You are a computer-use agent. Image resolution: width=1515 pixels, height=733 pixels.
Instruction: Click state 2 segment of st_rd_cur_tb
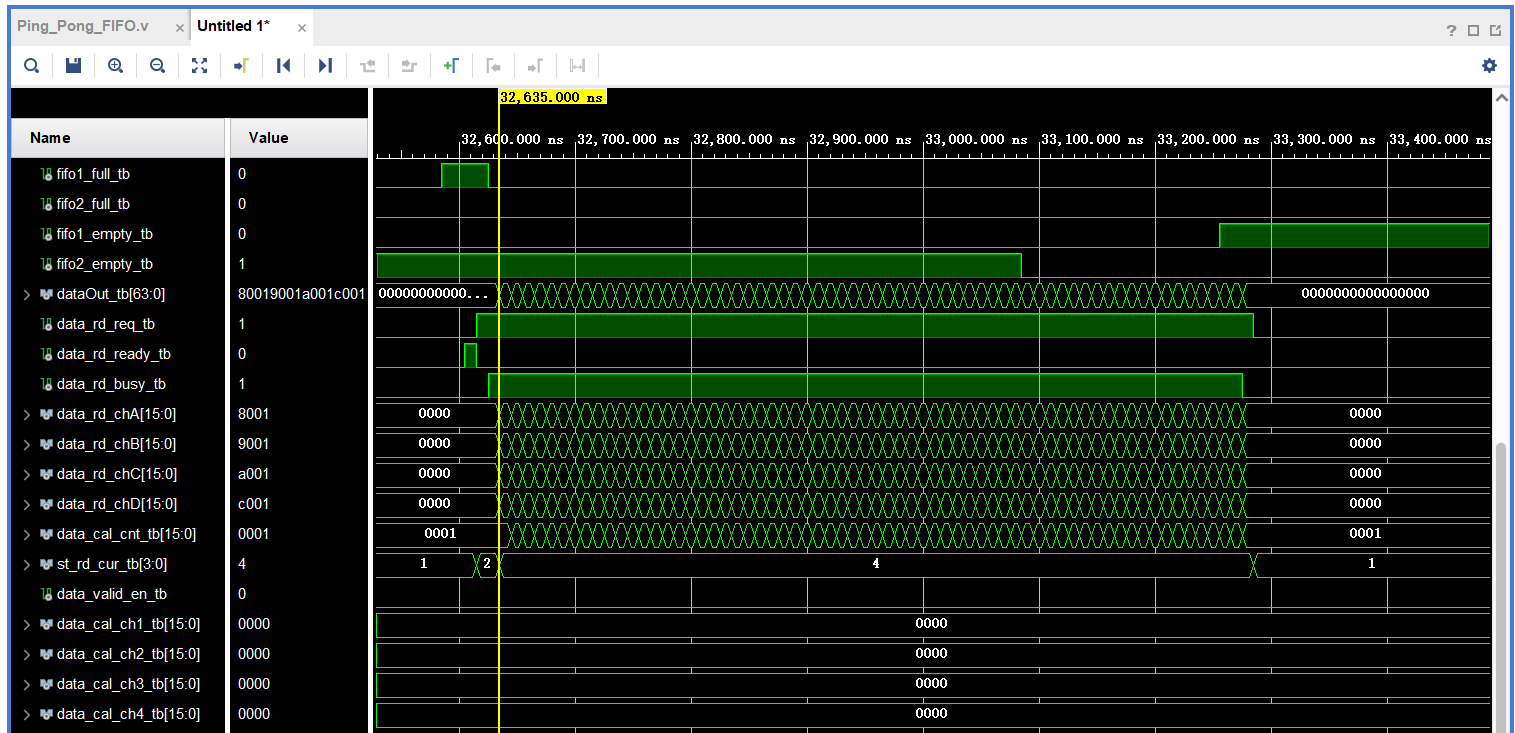point(487,564)
